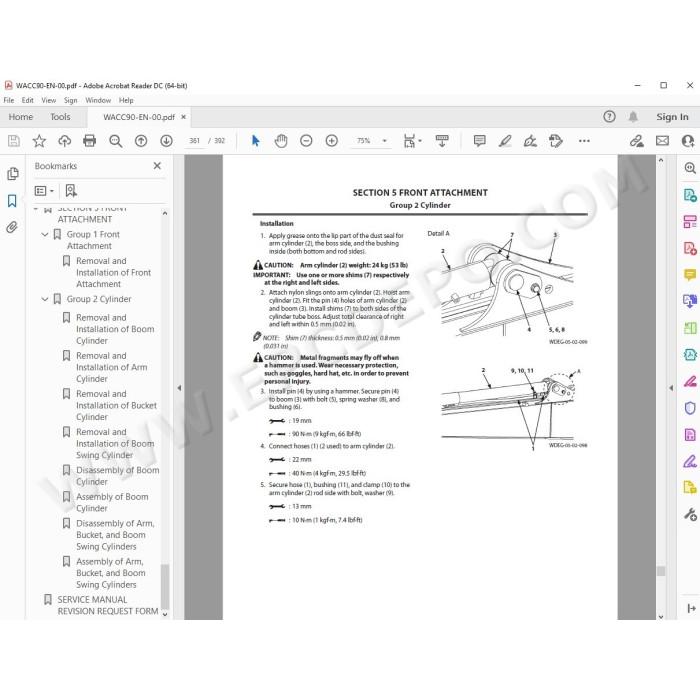Open the zoom level dropdown arrow
This screenshot has width=700, height=700.
[x=385, y=141]
